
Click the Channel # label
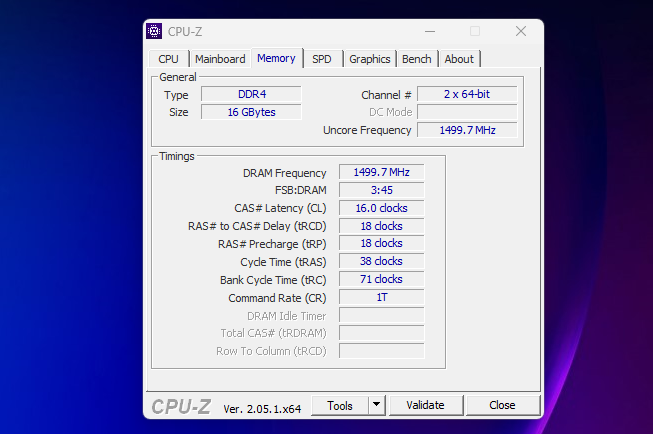point(386,95)
